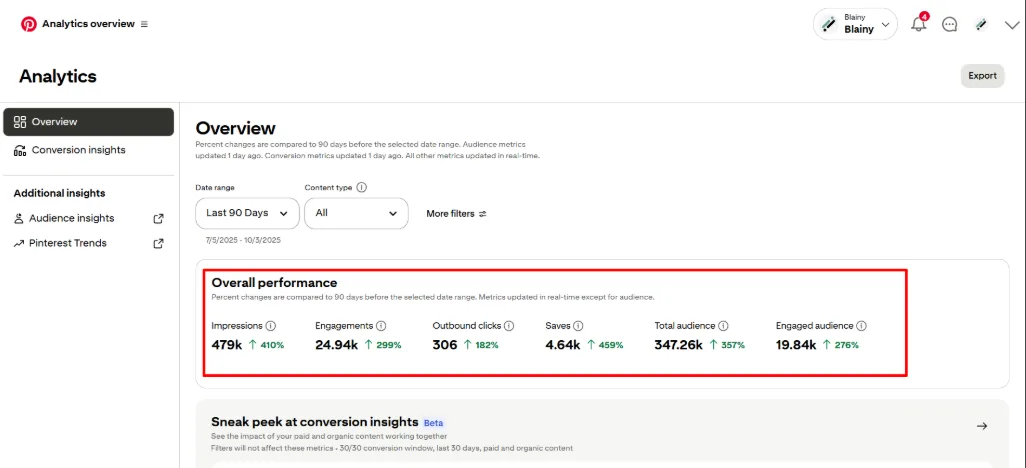The image size is (1026, 468).
Task: Click the external link icon next to Audience insights
Action: tap(158, 219)
